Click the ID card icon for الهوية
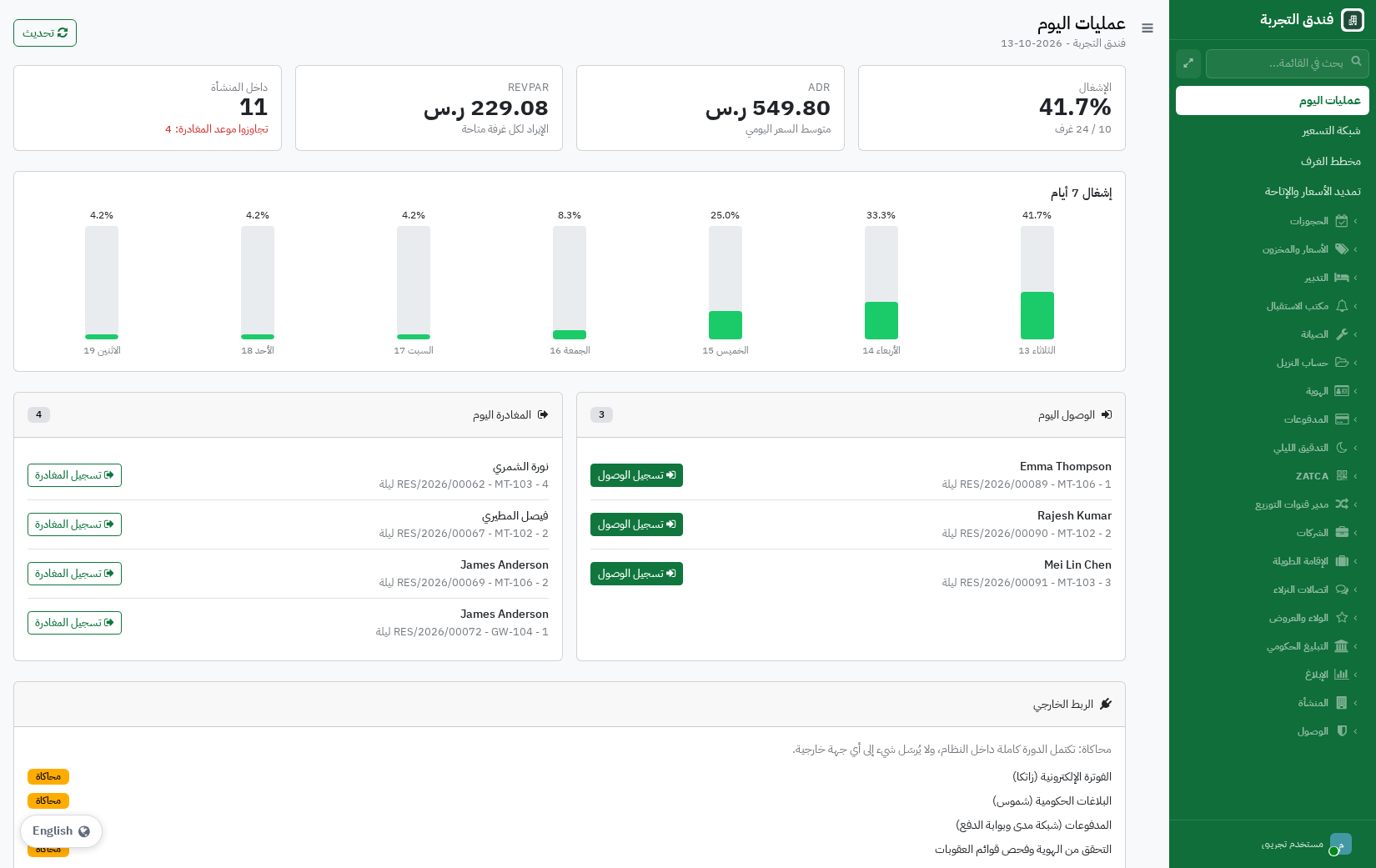1376x868 pixels. pos(1342,391)
